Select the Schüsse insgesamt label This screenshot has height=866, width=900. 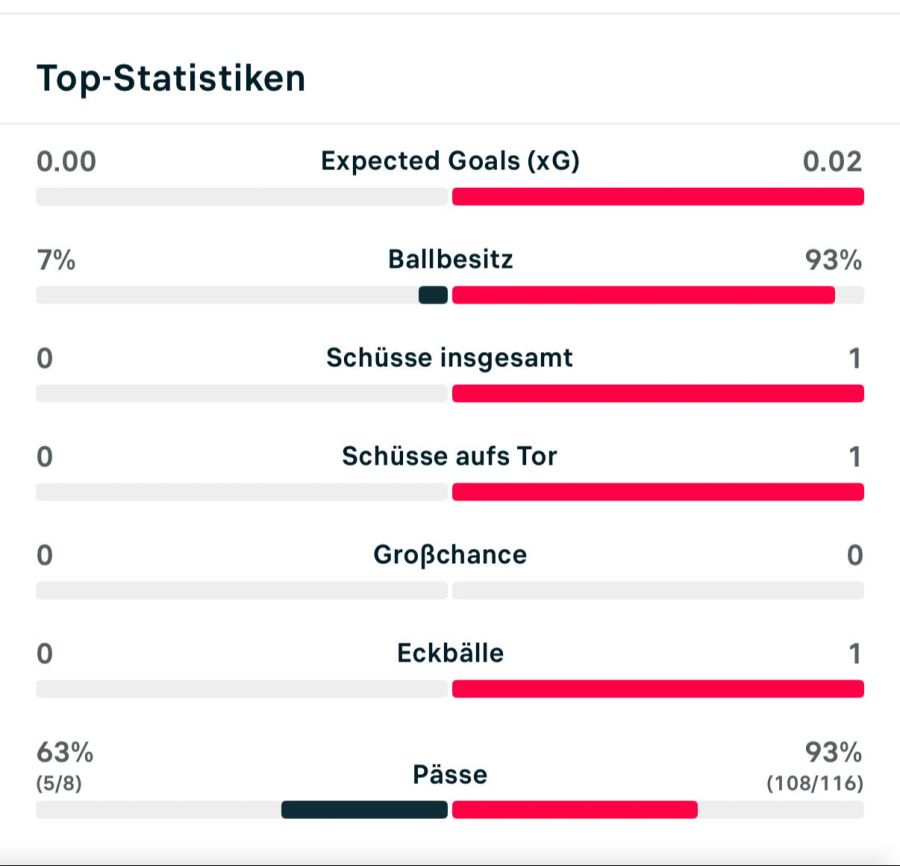coord(450,358)
